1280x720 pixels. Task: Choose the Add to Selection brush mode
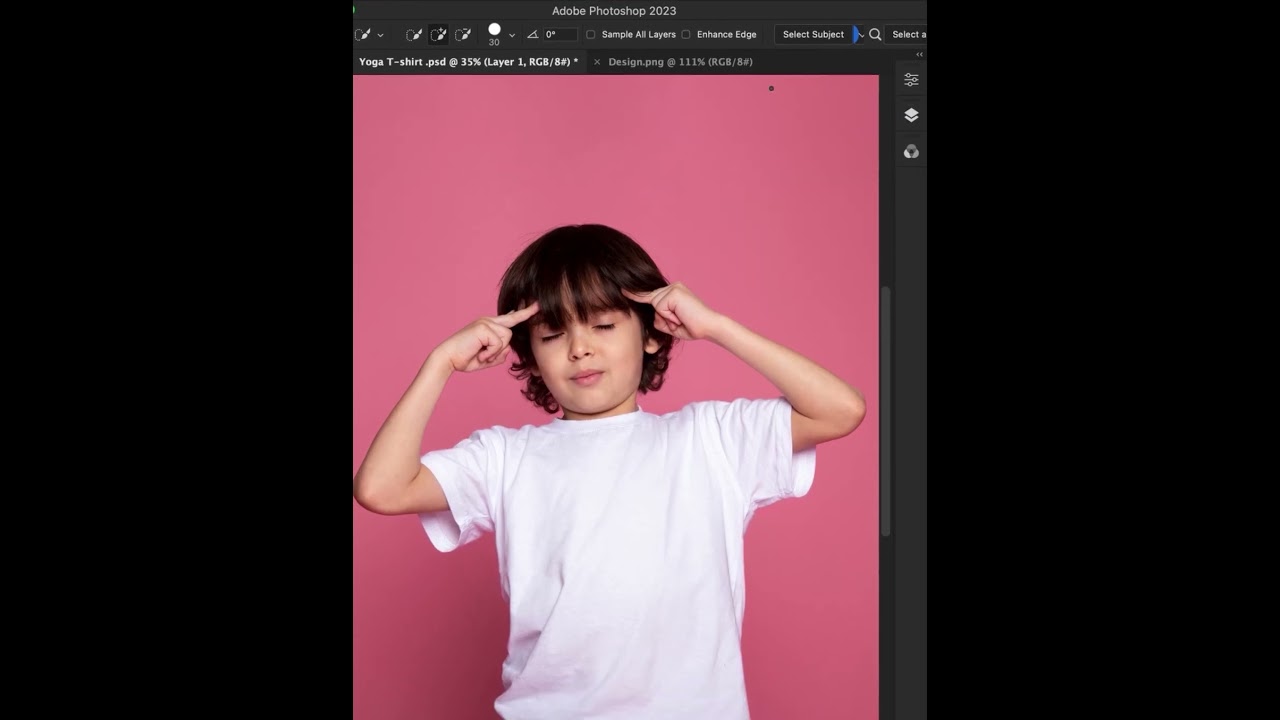pyautogui.click(x=438, y=34)
